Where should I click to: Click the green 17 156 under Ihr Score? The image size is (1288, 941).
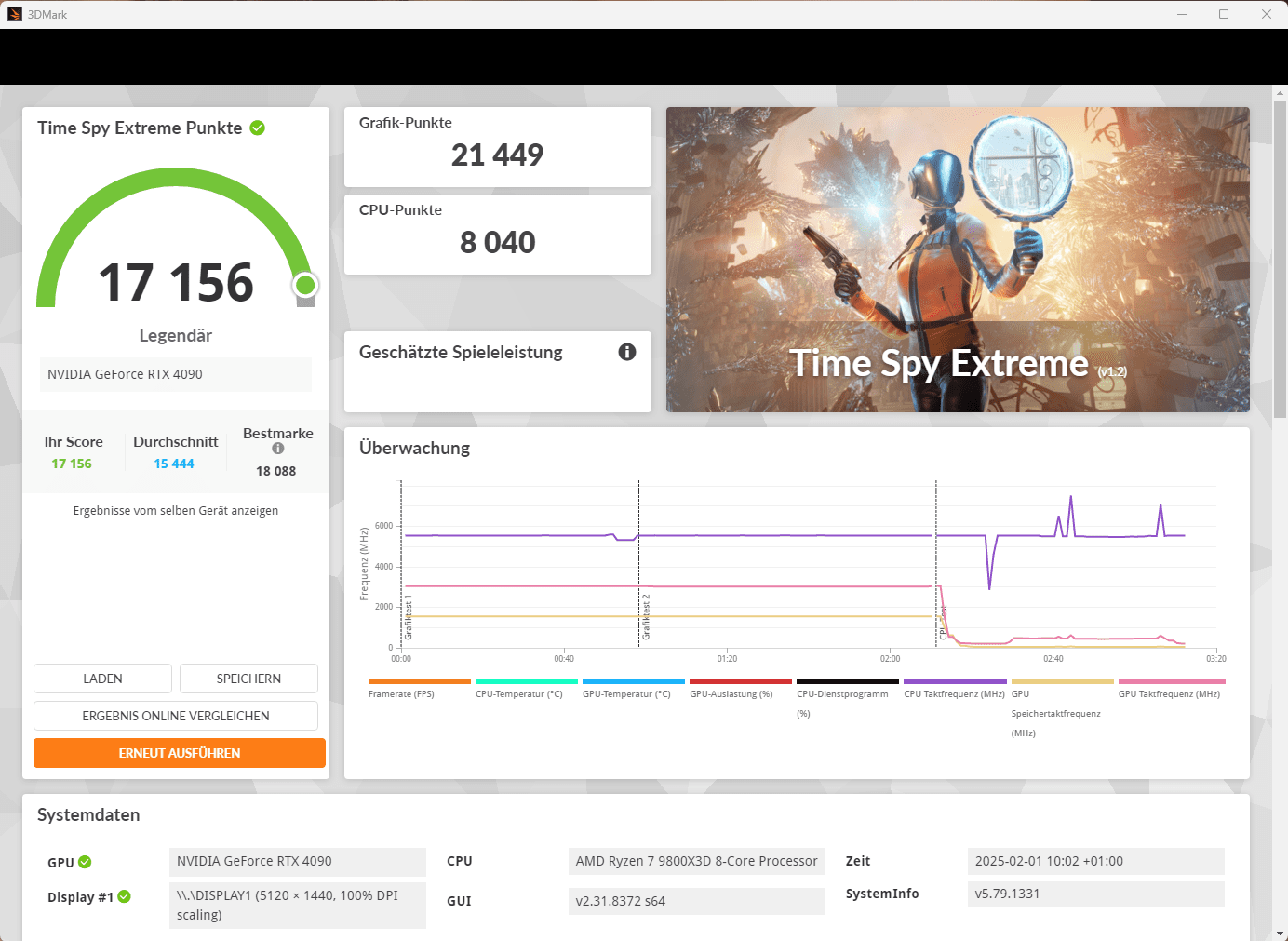pos(72,464)
